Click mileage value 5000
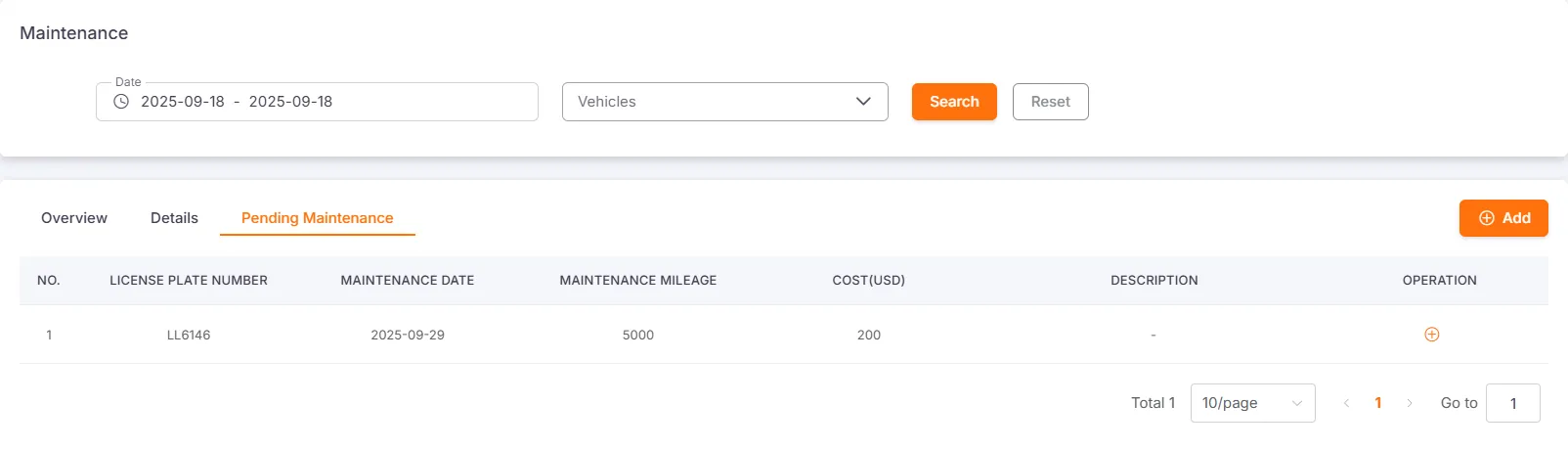 tap(638, 335)
